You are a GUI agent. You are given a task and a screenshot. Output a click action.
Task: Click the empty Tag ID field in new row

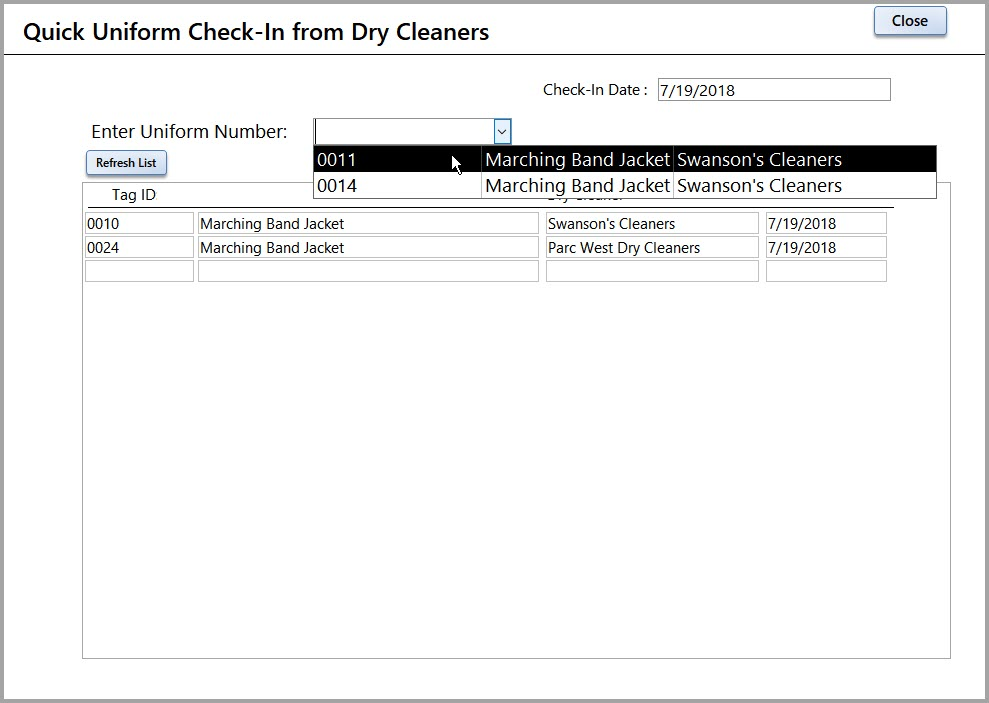tap(139, 271)
